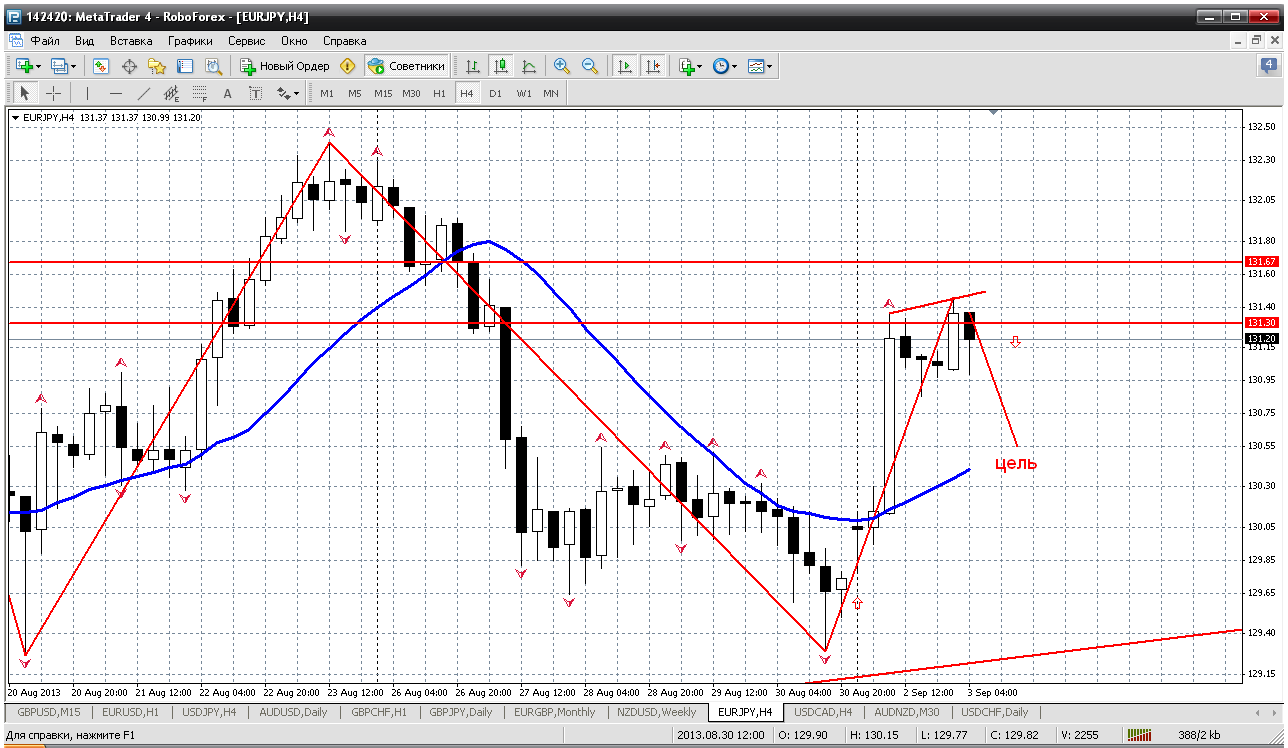Open the Periods clock icon
Screen dimensions: 1288x748
pyautogui.click(x=721, y=66)
